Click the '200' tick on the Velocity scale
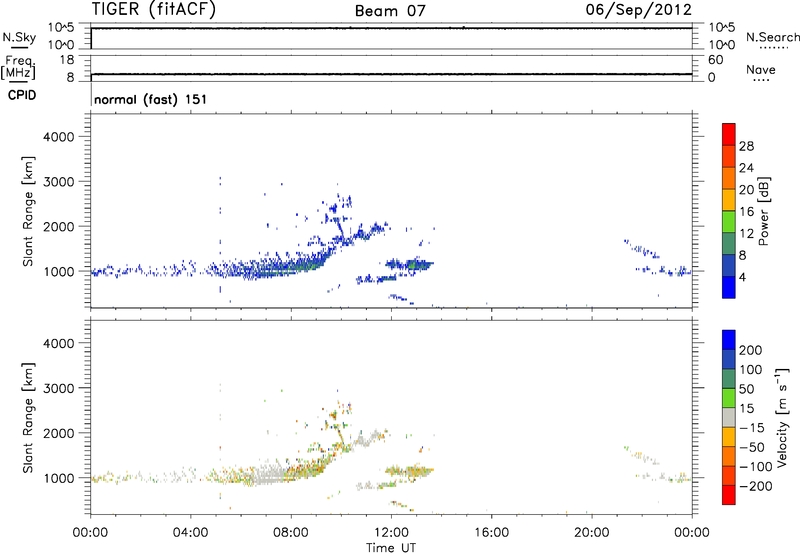800x554 pixels. click(750, 350)
